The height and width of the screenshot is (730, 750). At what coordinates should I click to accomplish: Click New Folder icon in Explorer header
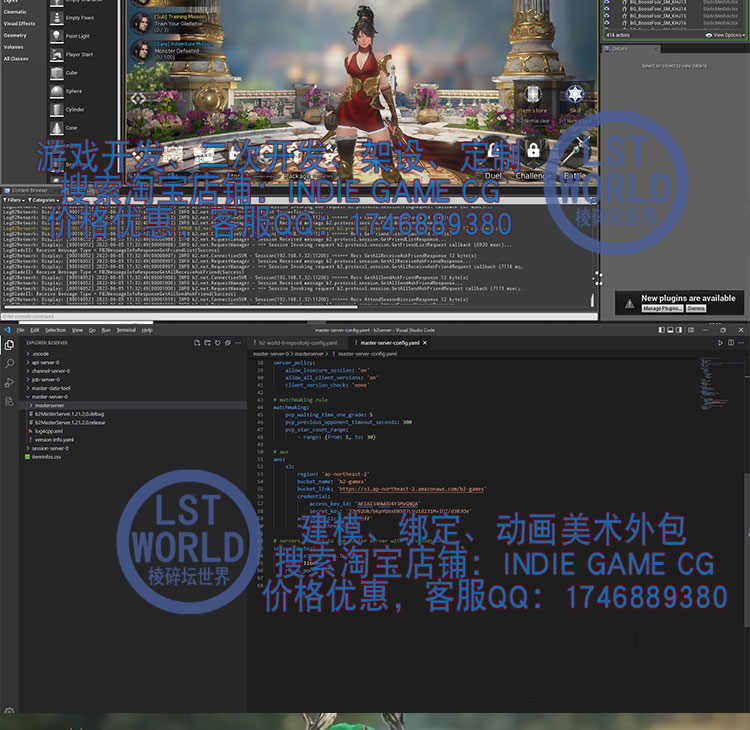208,343
